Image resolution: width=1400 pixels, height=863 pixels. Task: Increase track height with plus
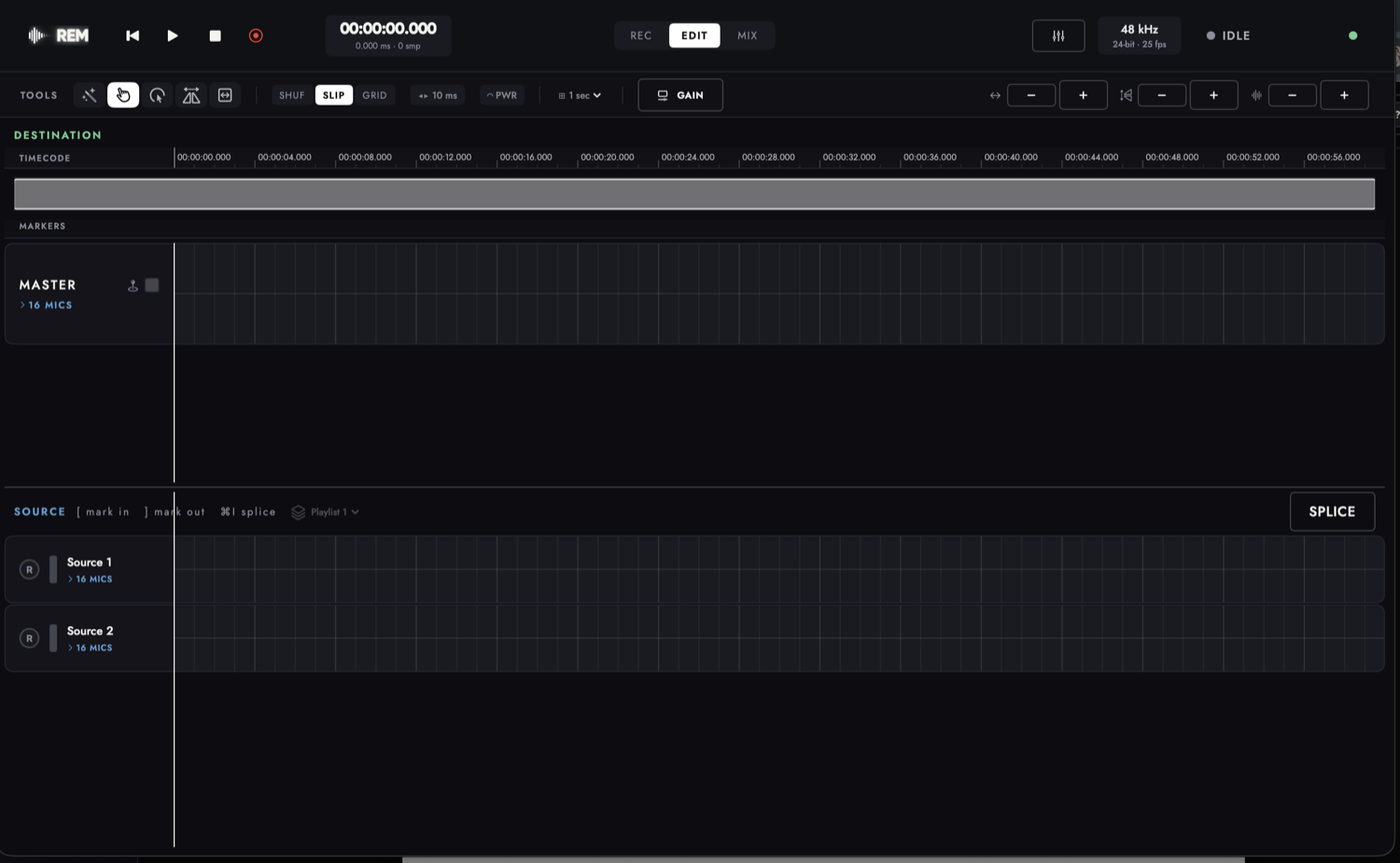(x=1214, y=95)
